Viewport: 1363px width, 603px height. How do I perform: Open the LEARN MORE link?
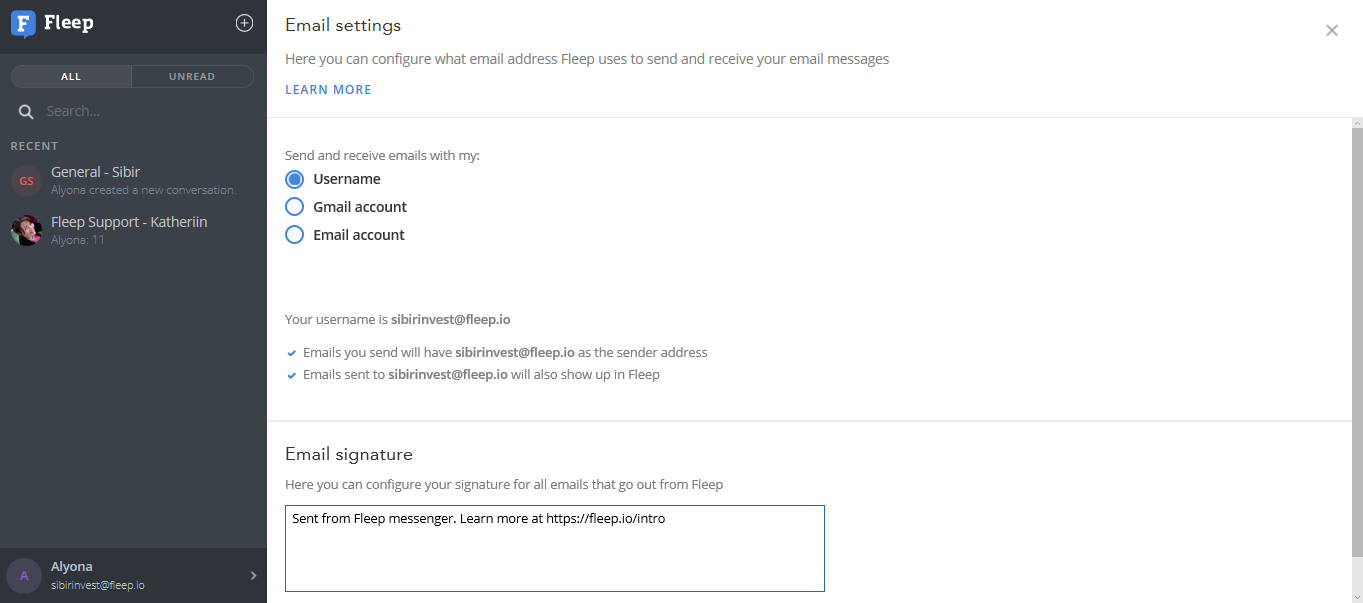tap(328, 90)
